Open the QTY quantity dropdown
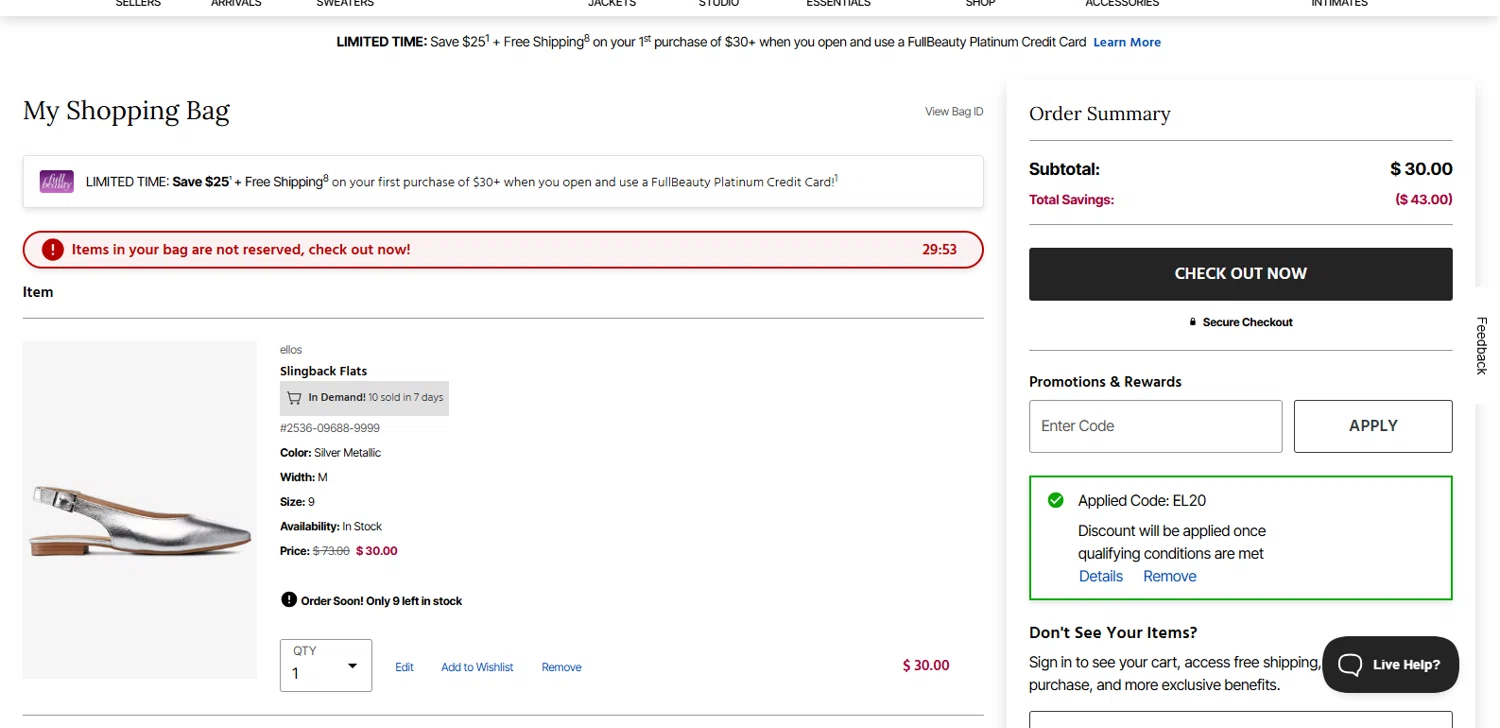Viewport: 1500px width, 728px height. [x=326, y=666]
